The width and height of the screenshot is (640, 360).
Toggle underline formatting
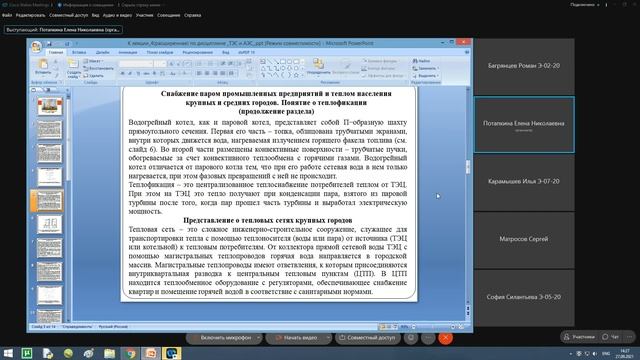point(138,73)
